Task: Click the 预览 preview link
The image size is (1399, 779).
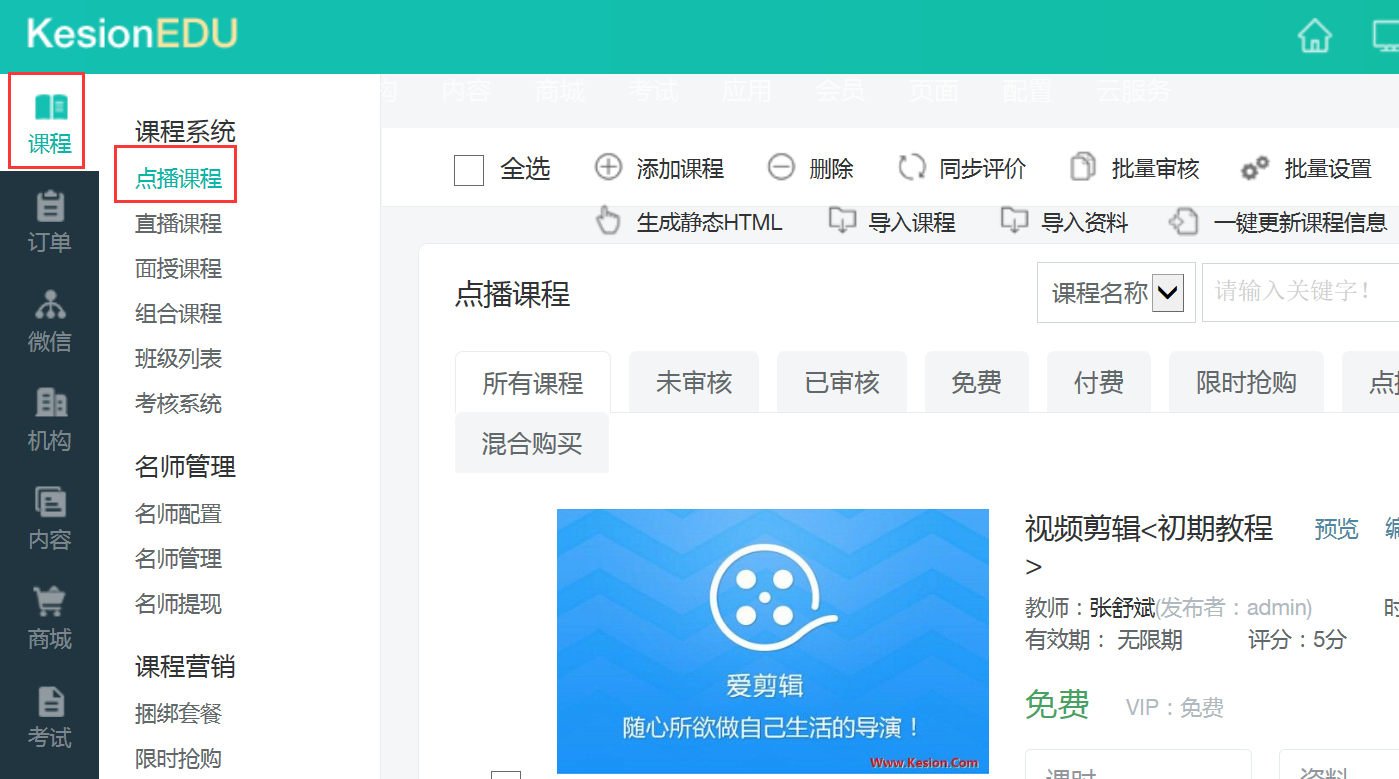Action: 1336,529
